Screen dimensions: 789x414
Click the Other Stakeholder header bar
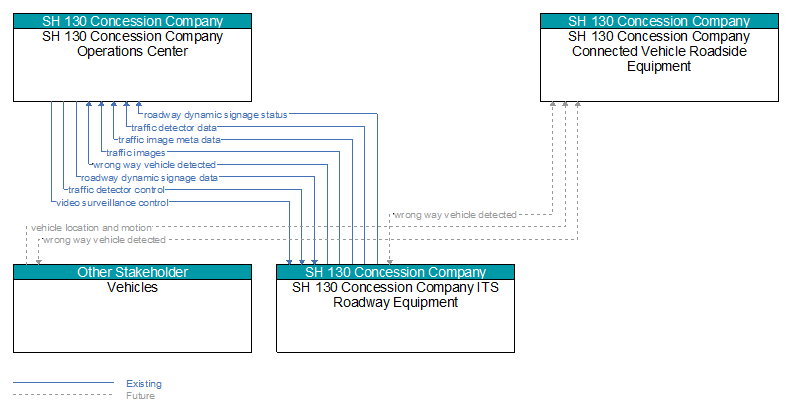132,272
